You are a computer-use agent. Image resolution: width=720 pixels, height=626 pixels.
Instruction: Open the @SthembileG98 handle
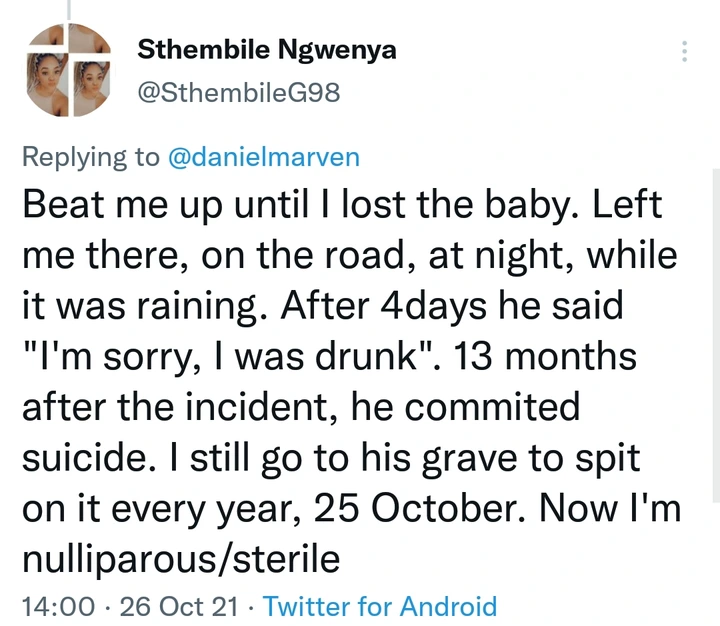pyautogui.click(x=239, y=93)
